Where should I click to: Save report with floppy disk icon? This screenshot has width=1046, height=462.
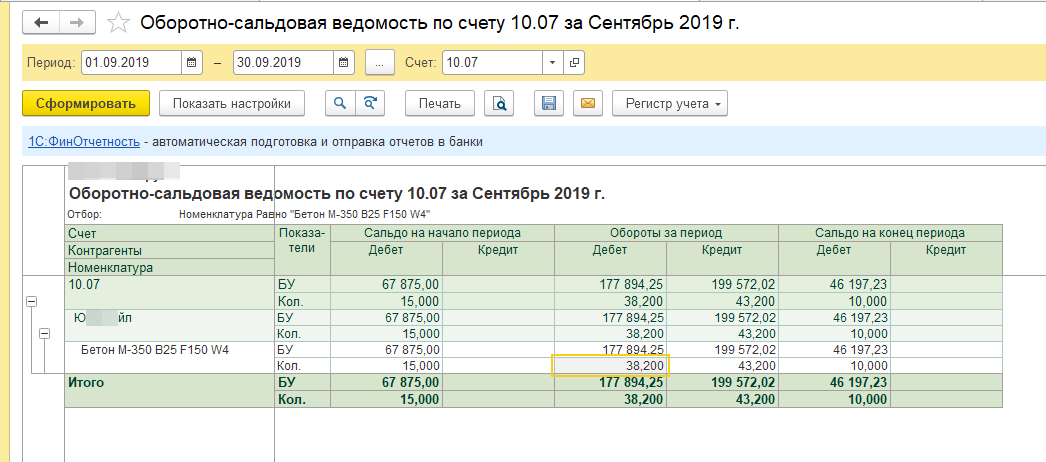pos(548,103)
